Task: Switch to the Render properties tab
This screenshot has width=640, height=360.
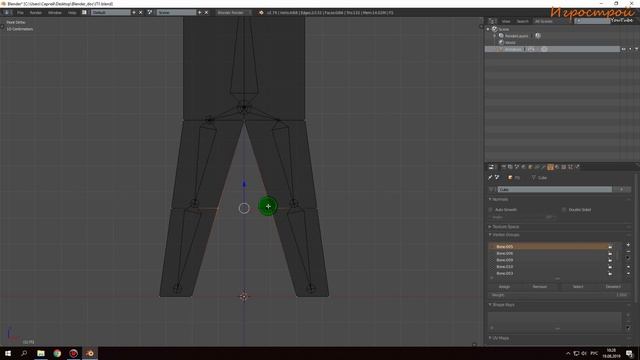Action: [504, 167]
